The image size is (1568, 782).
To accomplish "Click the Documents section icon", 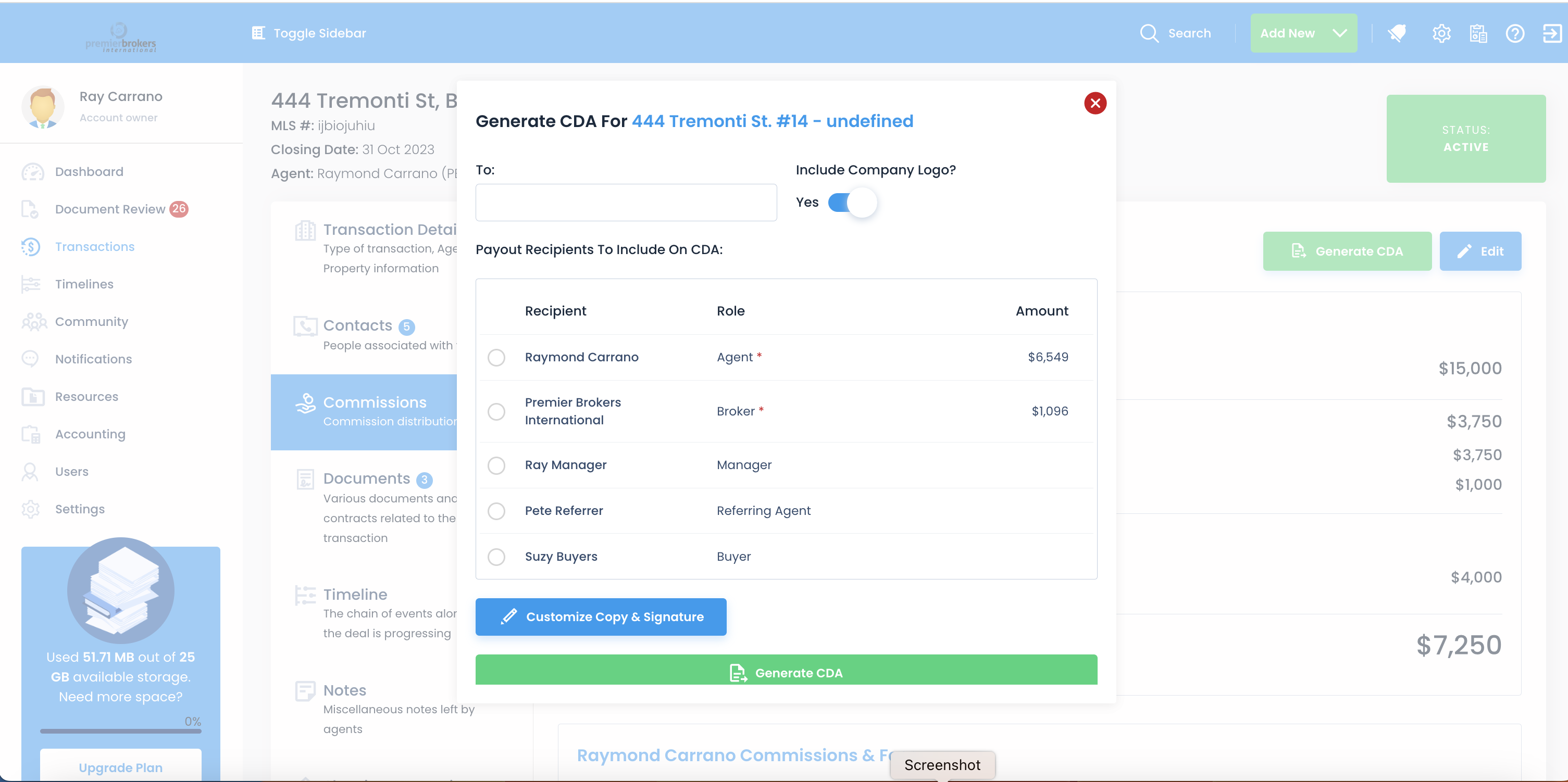I will click(x=305, y=479).
